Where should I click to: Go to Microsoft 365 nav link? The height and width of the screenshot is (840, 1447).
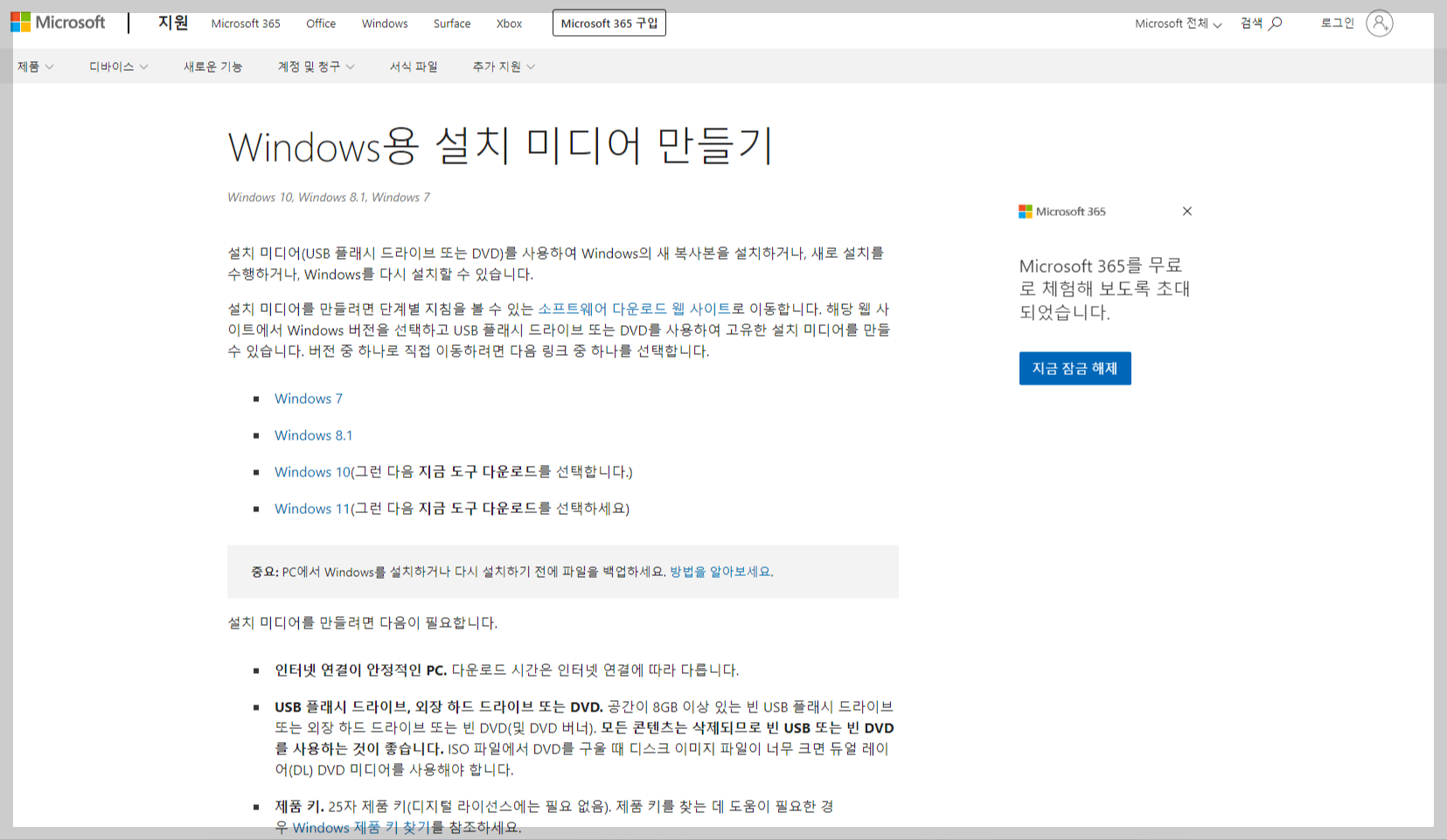coord(246,24)
